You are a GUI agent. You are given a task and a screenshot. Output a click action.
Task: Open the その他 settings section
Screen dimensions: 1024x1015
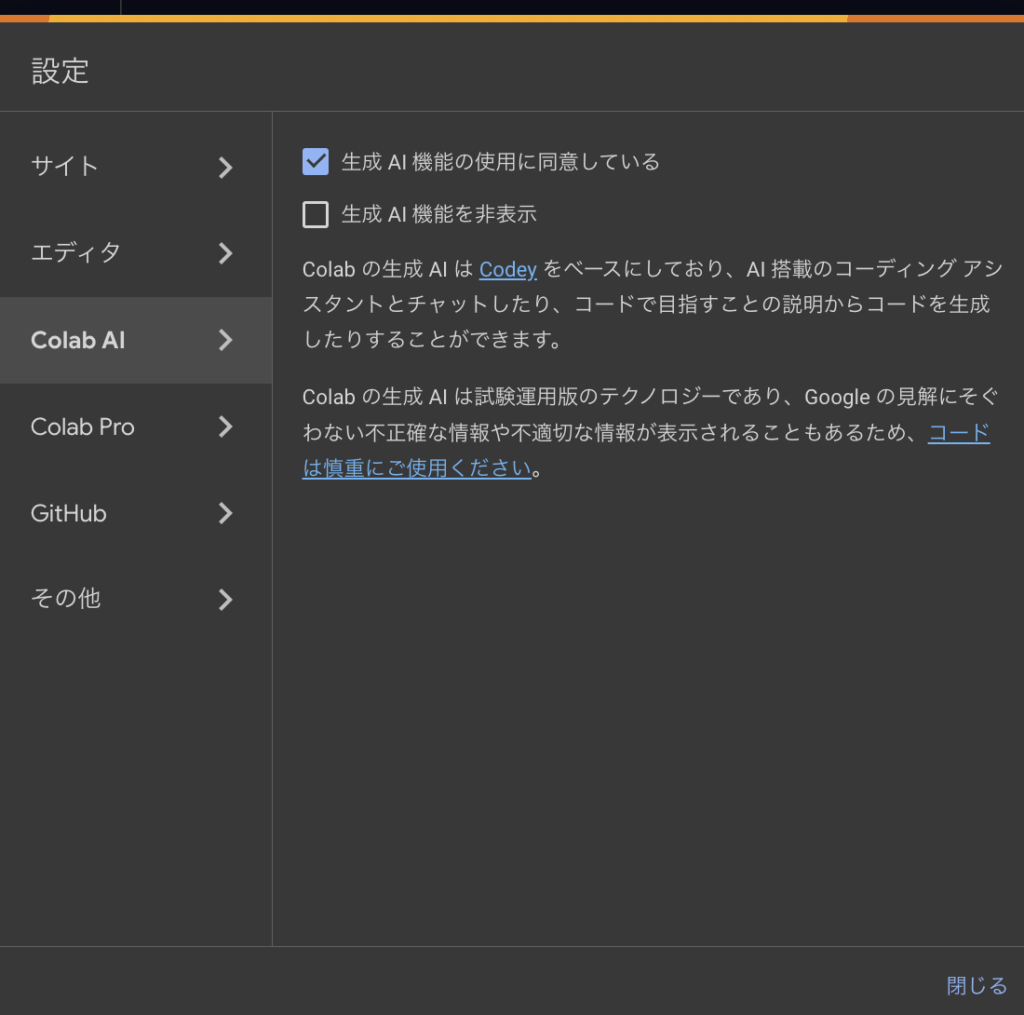tap(66, 599)
